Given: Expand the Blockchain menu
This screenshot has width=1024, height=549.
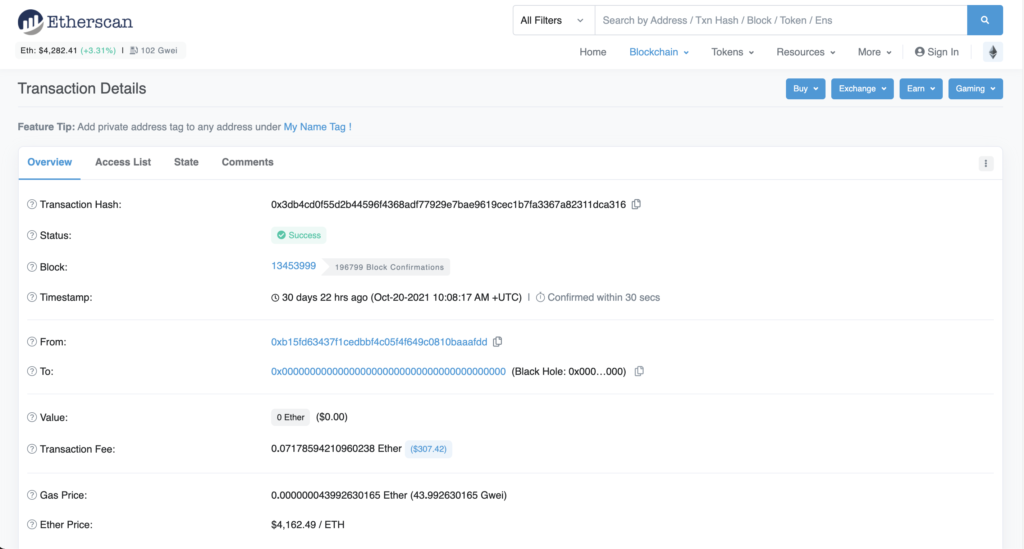Looking at the screenshot, I should tap(659, 52).
